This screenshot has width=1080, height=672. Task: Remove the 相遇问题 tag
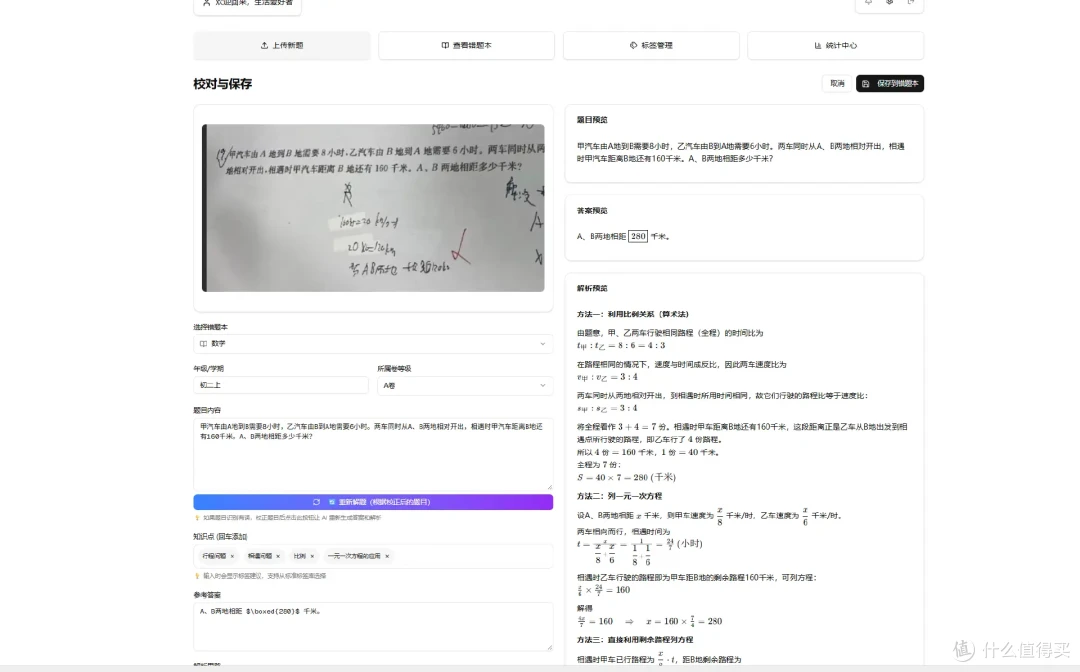(x=278, y=556)
